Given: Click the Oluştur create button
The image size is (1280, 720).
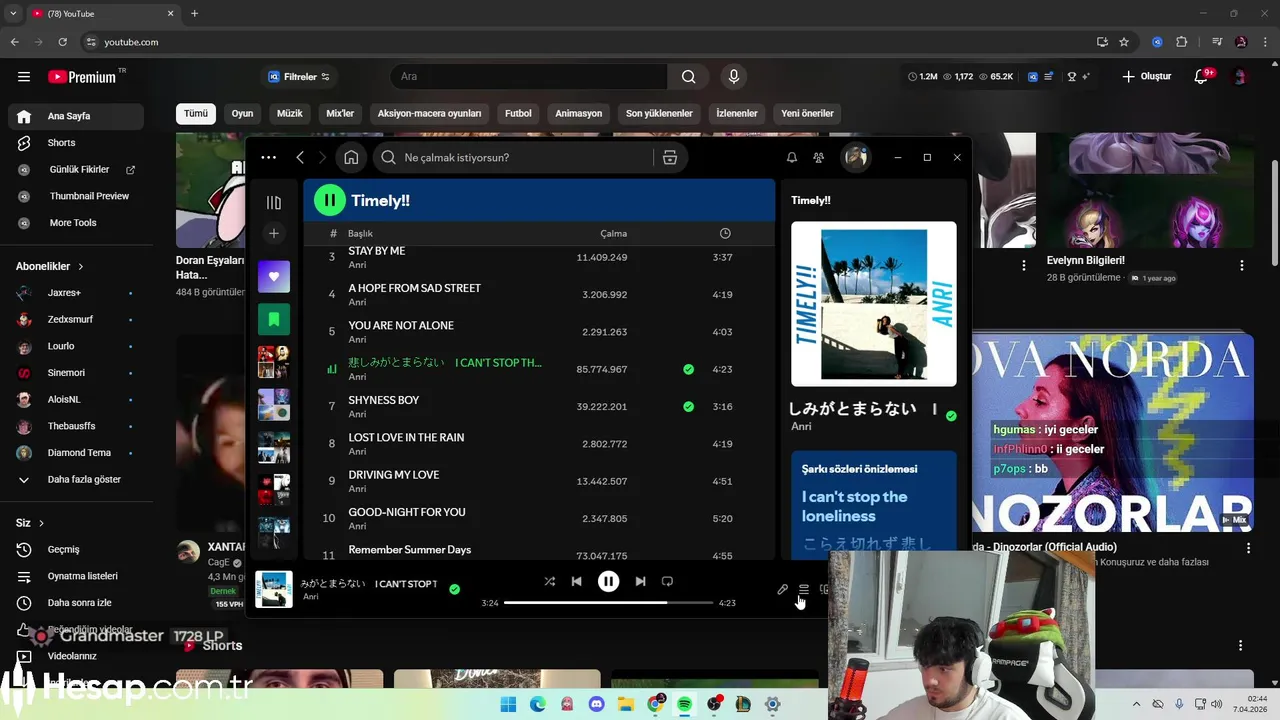Looking at the screenshot, I should point(1146,76).
